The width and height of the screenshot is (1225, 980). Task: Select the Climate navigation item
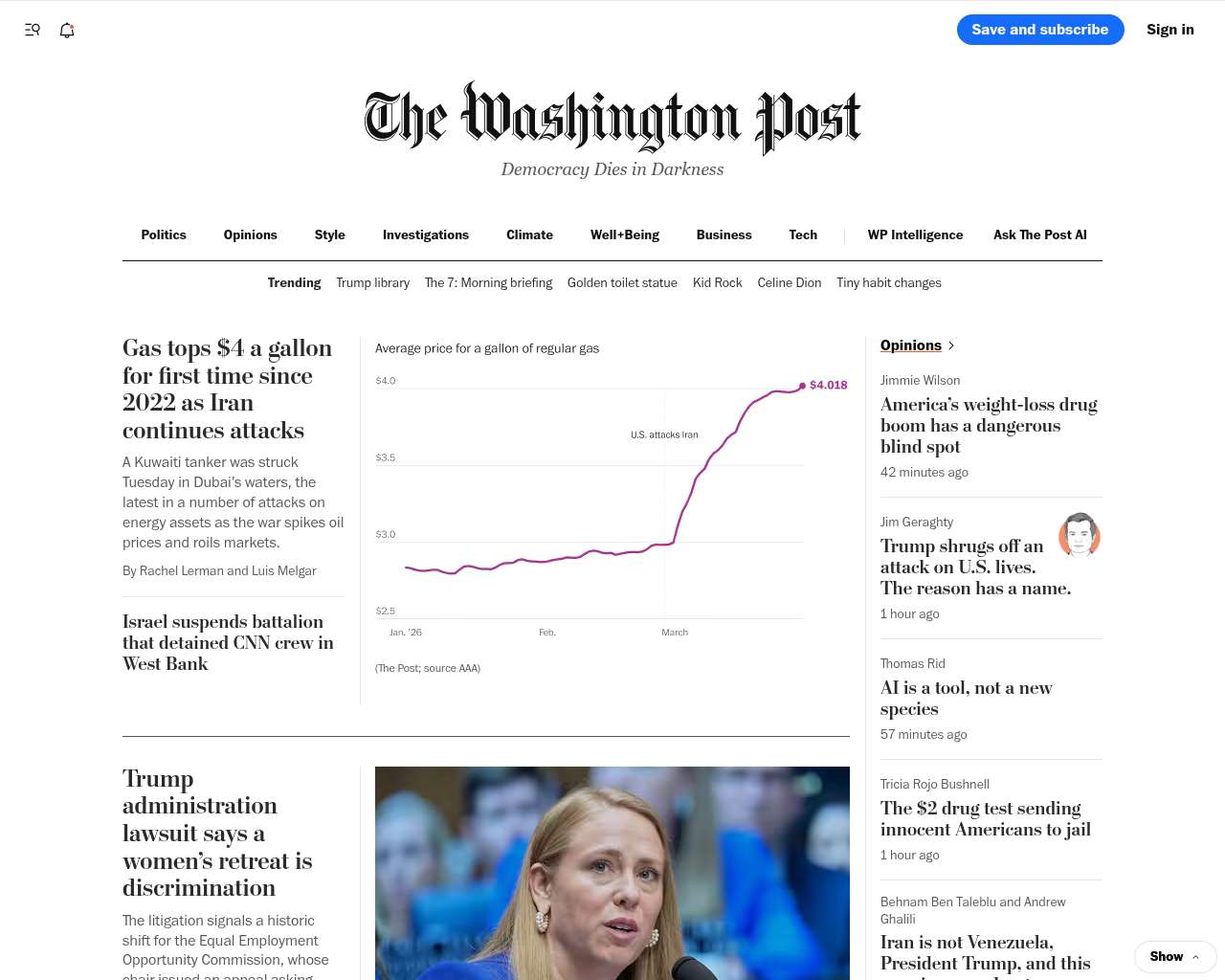tap(529, 234)
